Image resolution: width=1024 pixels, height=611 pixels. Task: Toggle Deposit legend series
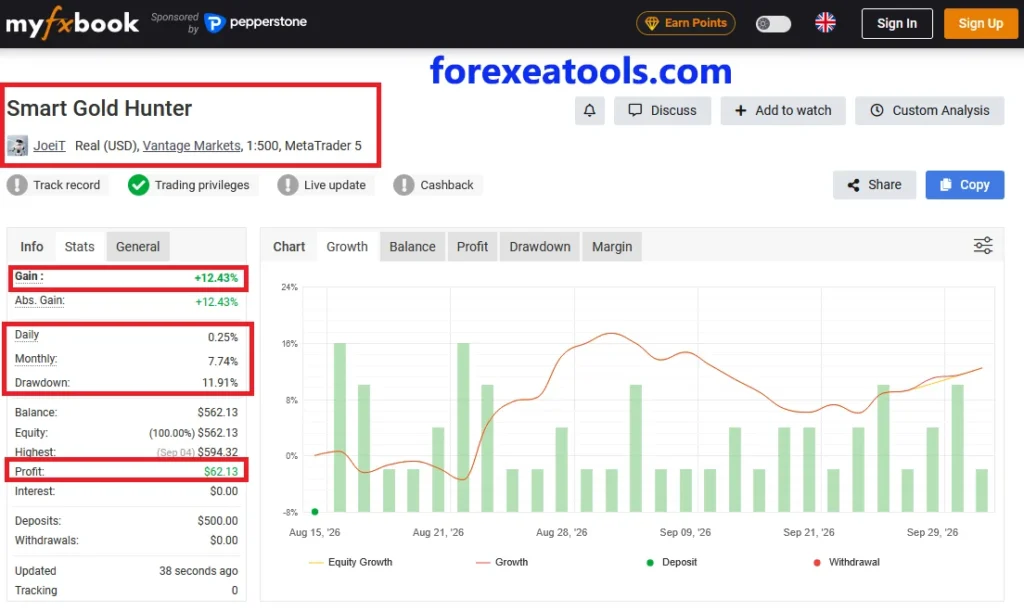coord(671,562)
